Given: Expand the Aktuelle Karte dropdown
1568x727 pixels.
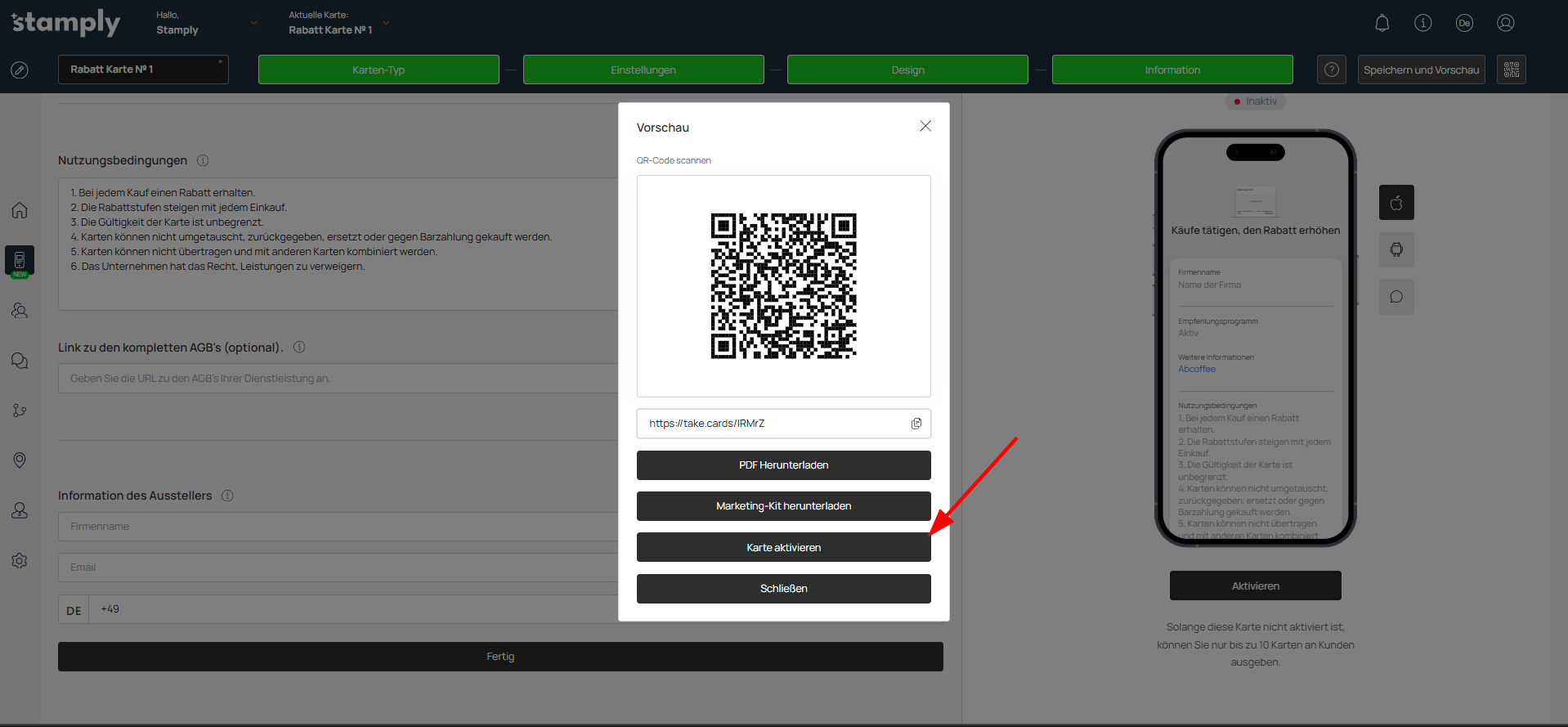Looking at the screenshot, I should point(386,23).
